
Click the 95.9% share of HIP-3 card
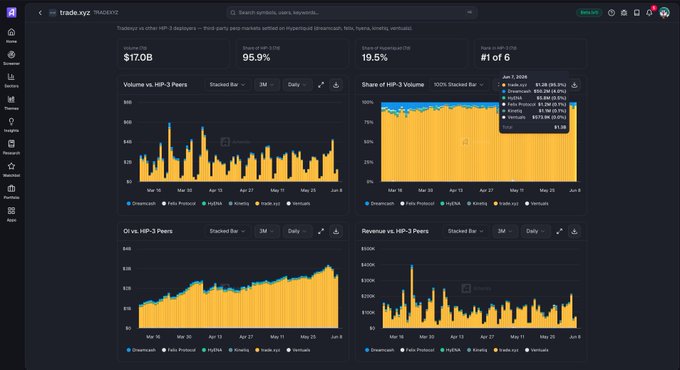292,53
